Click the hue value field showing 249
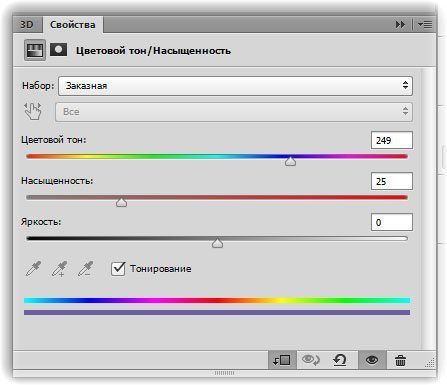447x385 pixels. (x=392, y=140)
